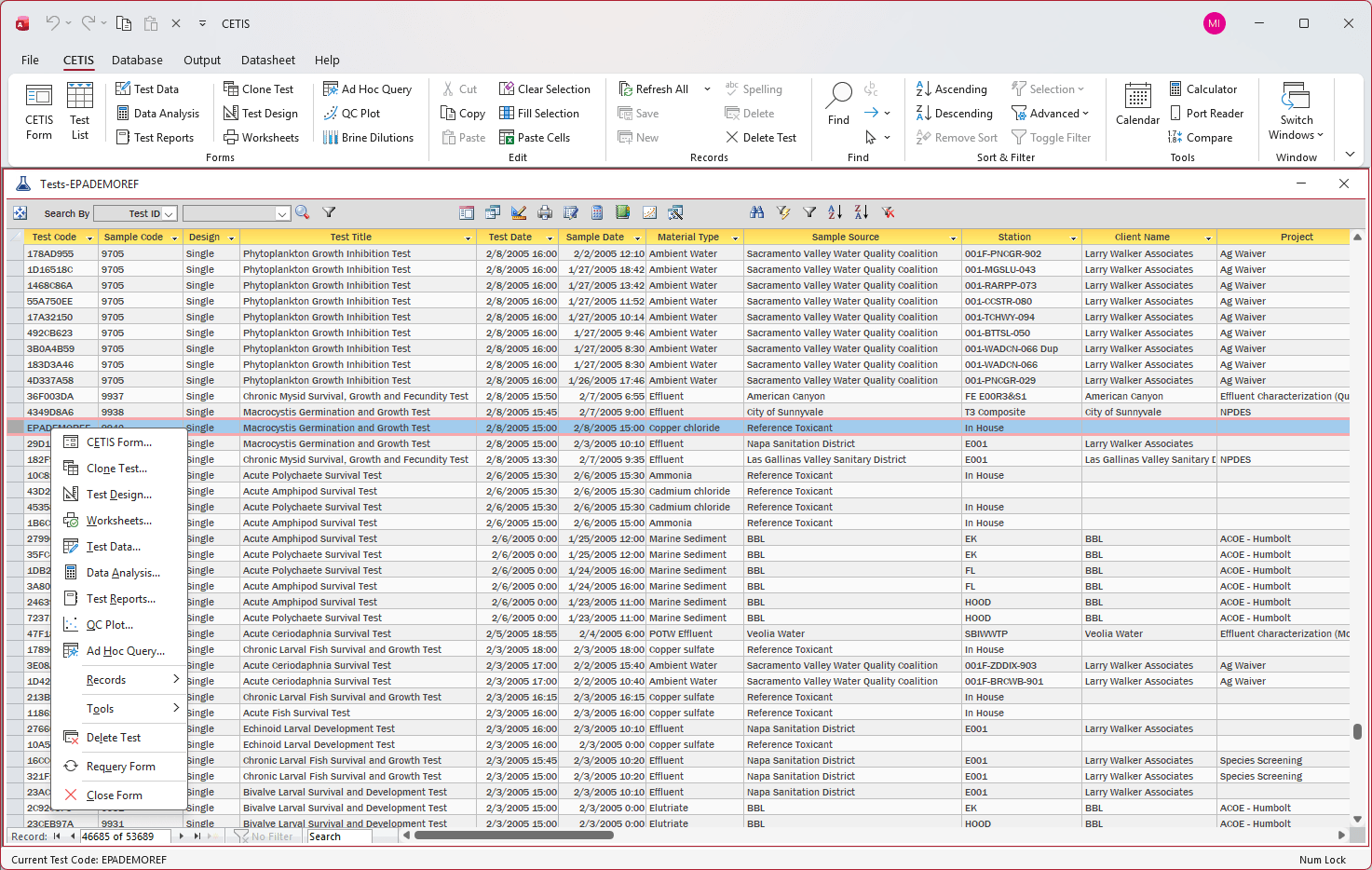Click the form's printer icon
Image resolution: width=1372 pixels, height=870 pixels.
(x=545, y=212)
